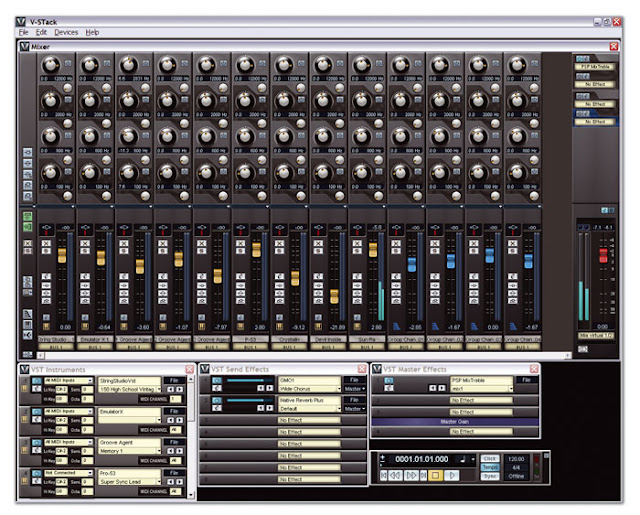This screenshot has width=640, height=515.
Task: Click the global solo icon in left common panel
Action: click(x=27, y=251)
